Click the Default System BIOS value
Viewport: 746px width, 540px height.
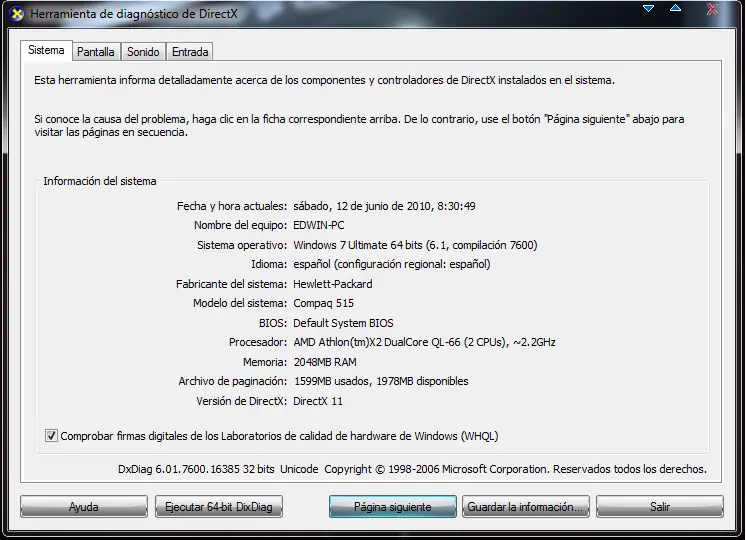[343, 323]
